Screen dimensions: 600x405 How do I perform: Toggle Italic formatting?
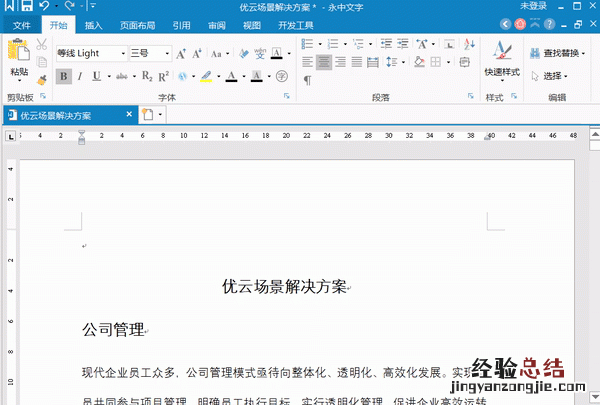pos(80,76)
